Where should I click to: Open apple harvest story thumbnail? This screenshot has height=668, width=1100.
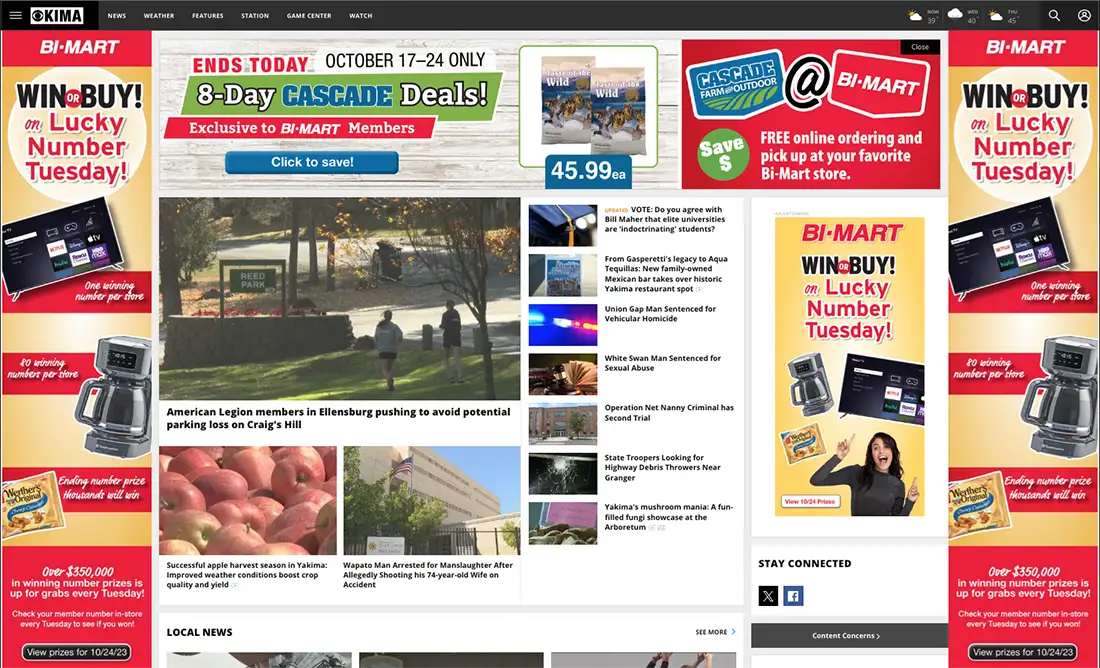pos(248,500)
